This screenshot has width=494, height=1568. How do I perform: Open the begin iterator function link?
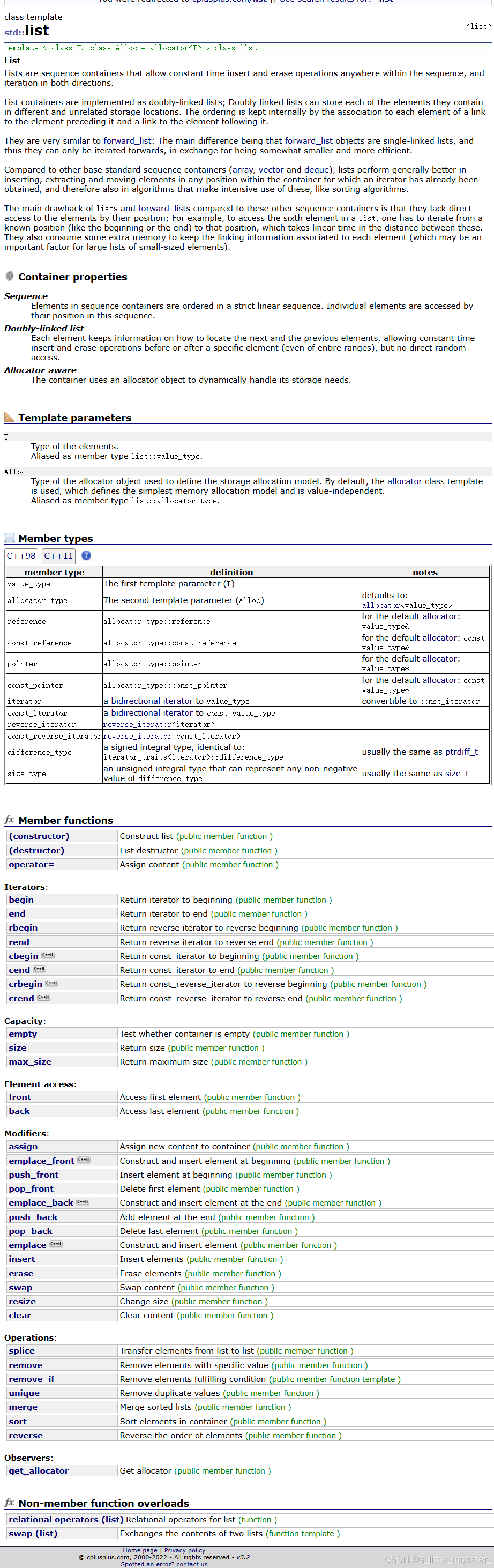tap(21, 900)
